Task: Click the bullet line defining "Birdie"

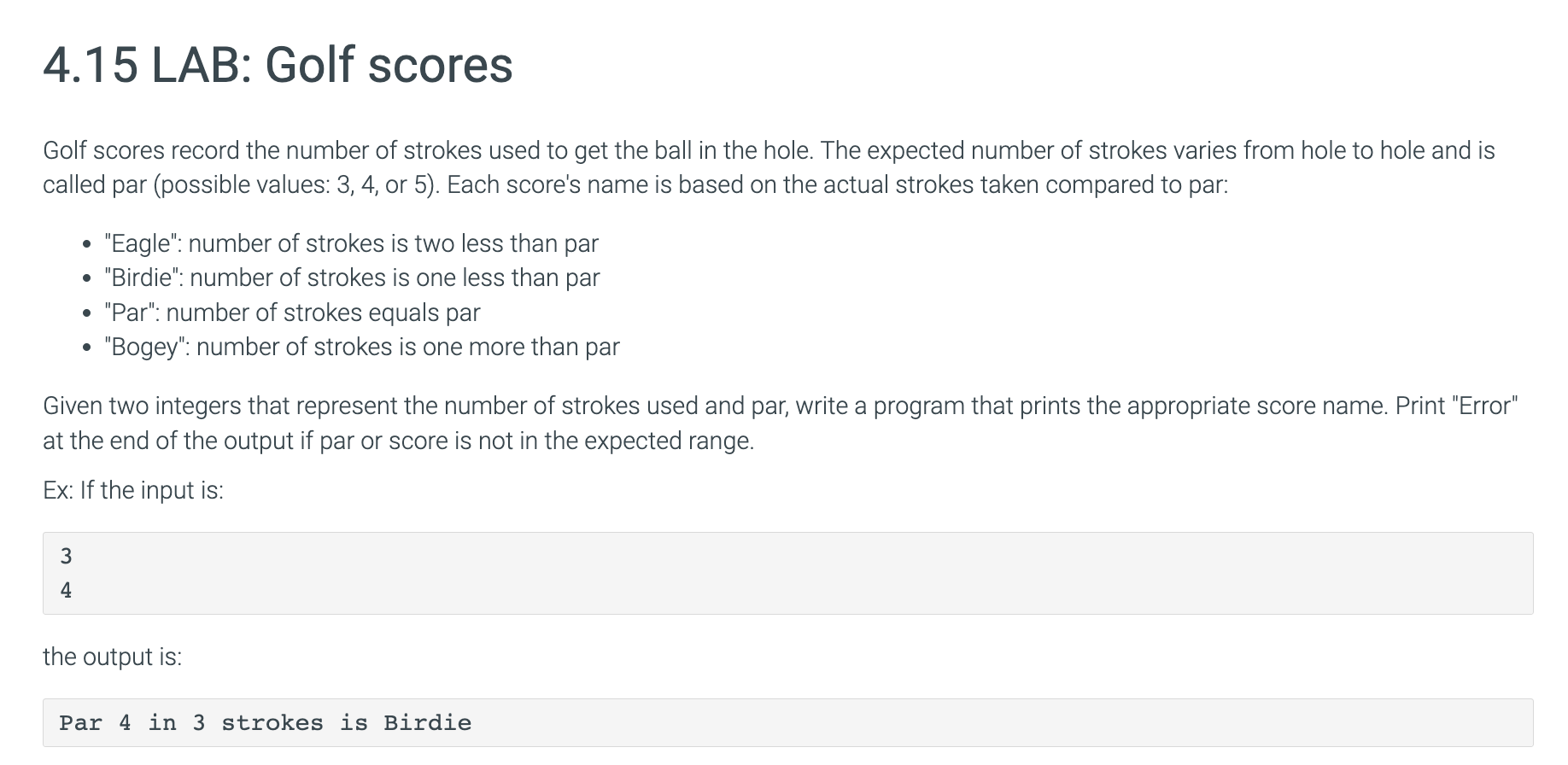Action: tap(352, 277)
